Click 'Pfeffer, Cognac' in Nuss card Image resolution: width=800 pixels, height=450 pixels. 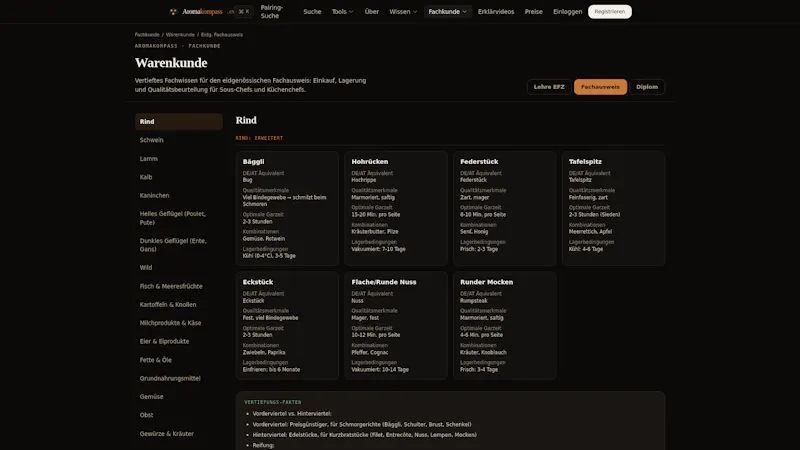(370, 352)
